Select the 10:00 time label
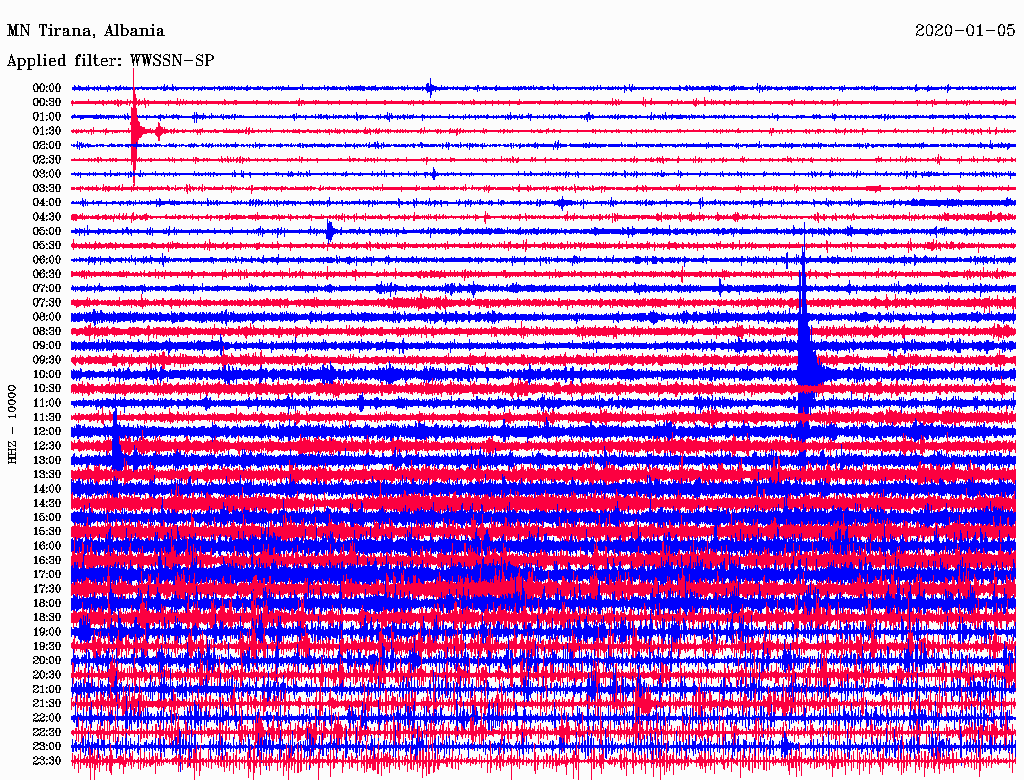1024x780 pixels. coord(47,374)
